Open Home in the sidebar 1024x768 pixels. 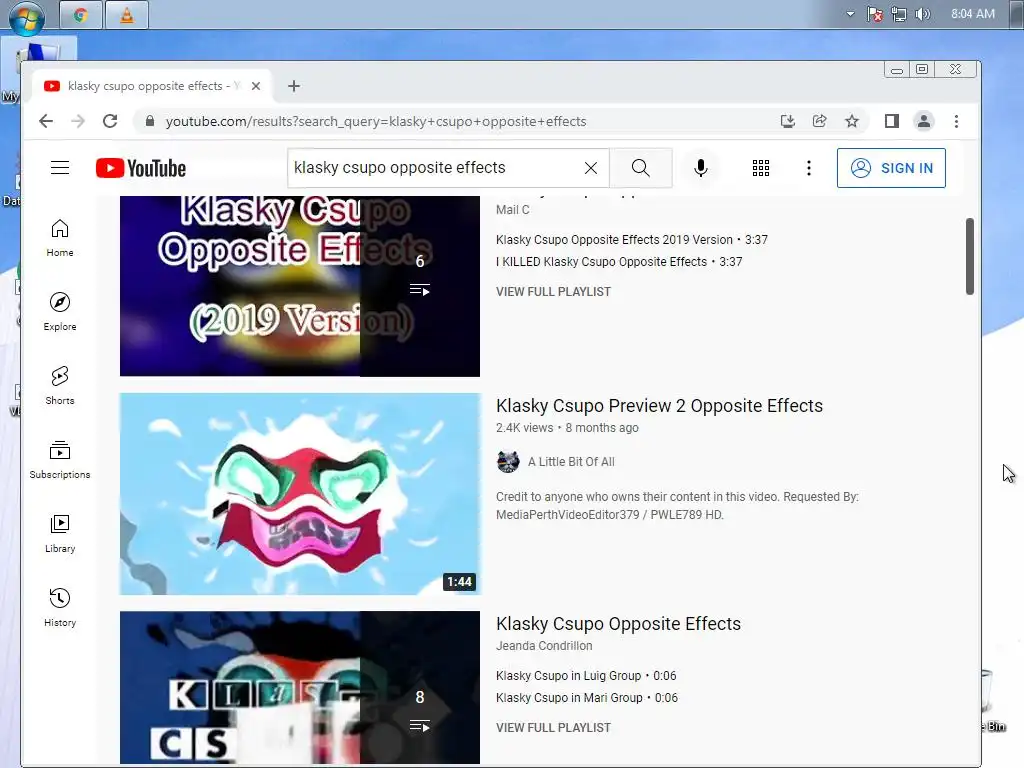60,238
